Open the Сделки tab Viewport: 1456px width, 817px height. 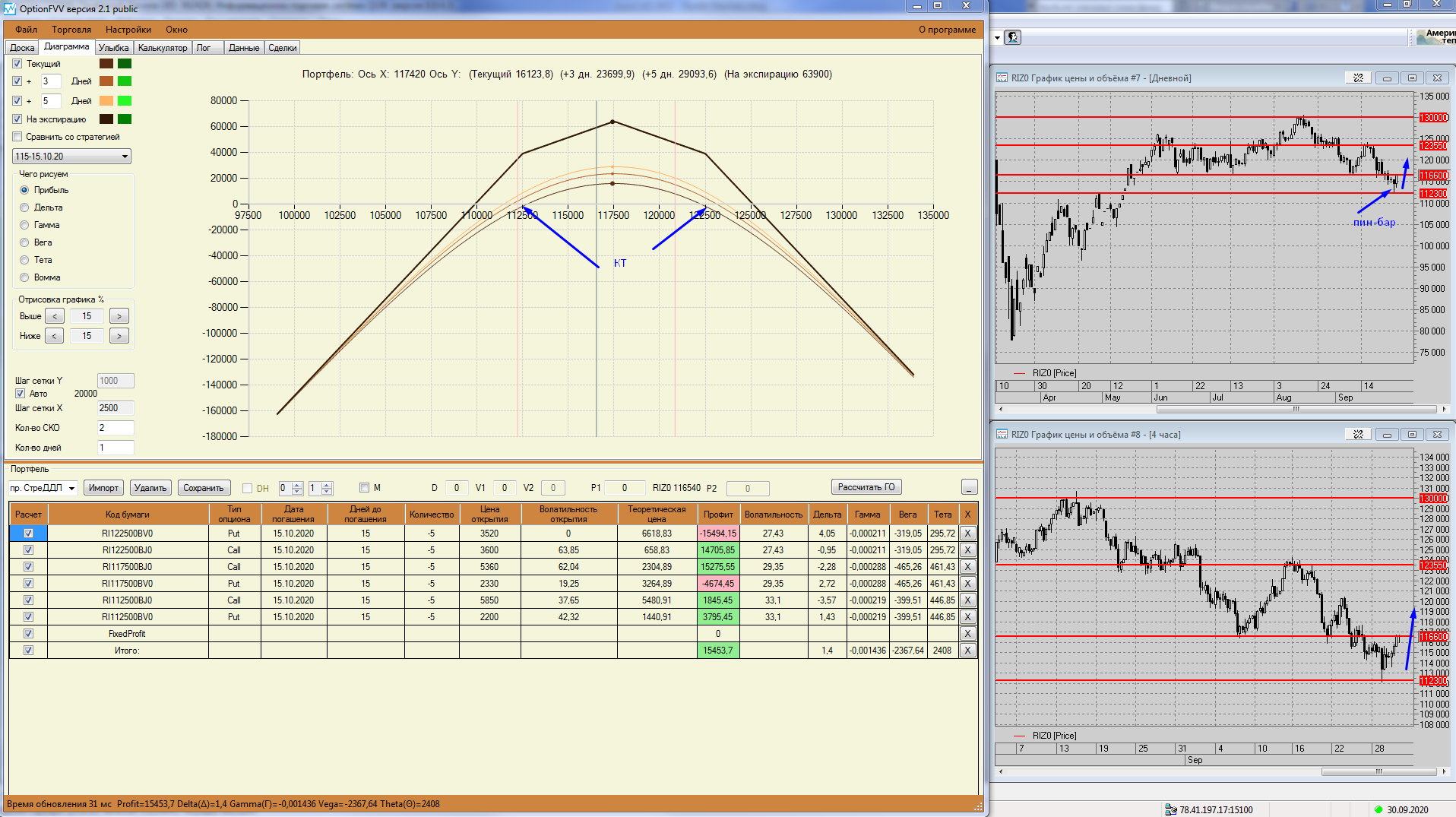click(283, 48)
